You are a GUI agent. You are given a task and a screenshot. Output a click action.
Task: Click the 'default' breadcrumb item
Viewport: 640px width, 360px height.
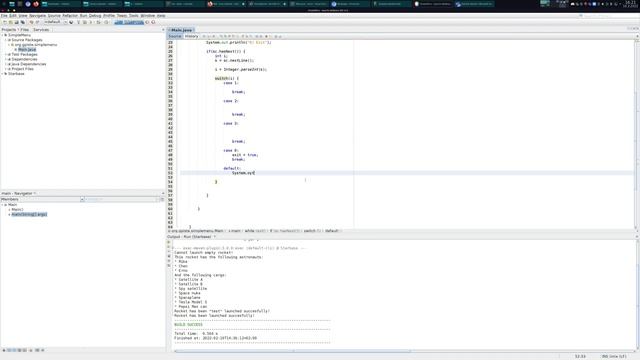coord(331,231)
